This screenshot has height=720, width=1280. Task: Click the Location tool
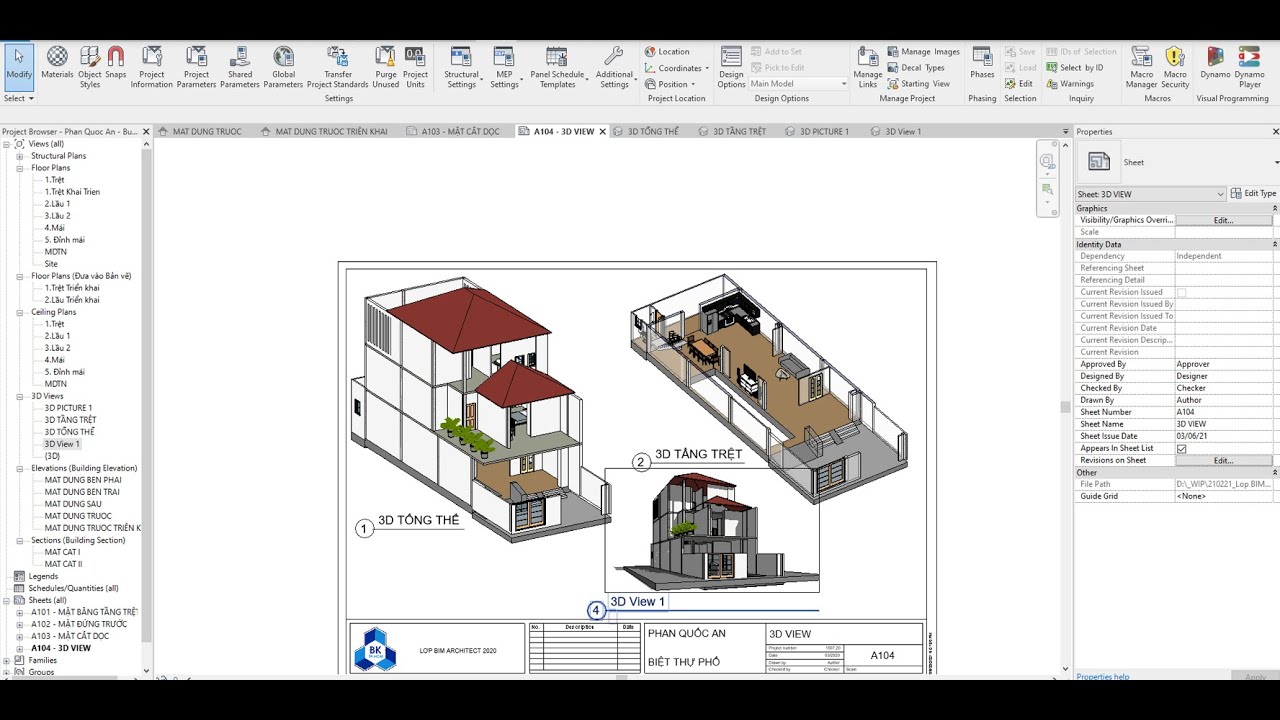pyautogui.click(x=667, y=51)
